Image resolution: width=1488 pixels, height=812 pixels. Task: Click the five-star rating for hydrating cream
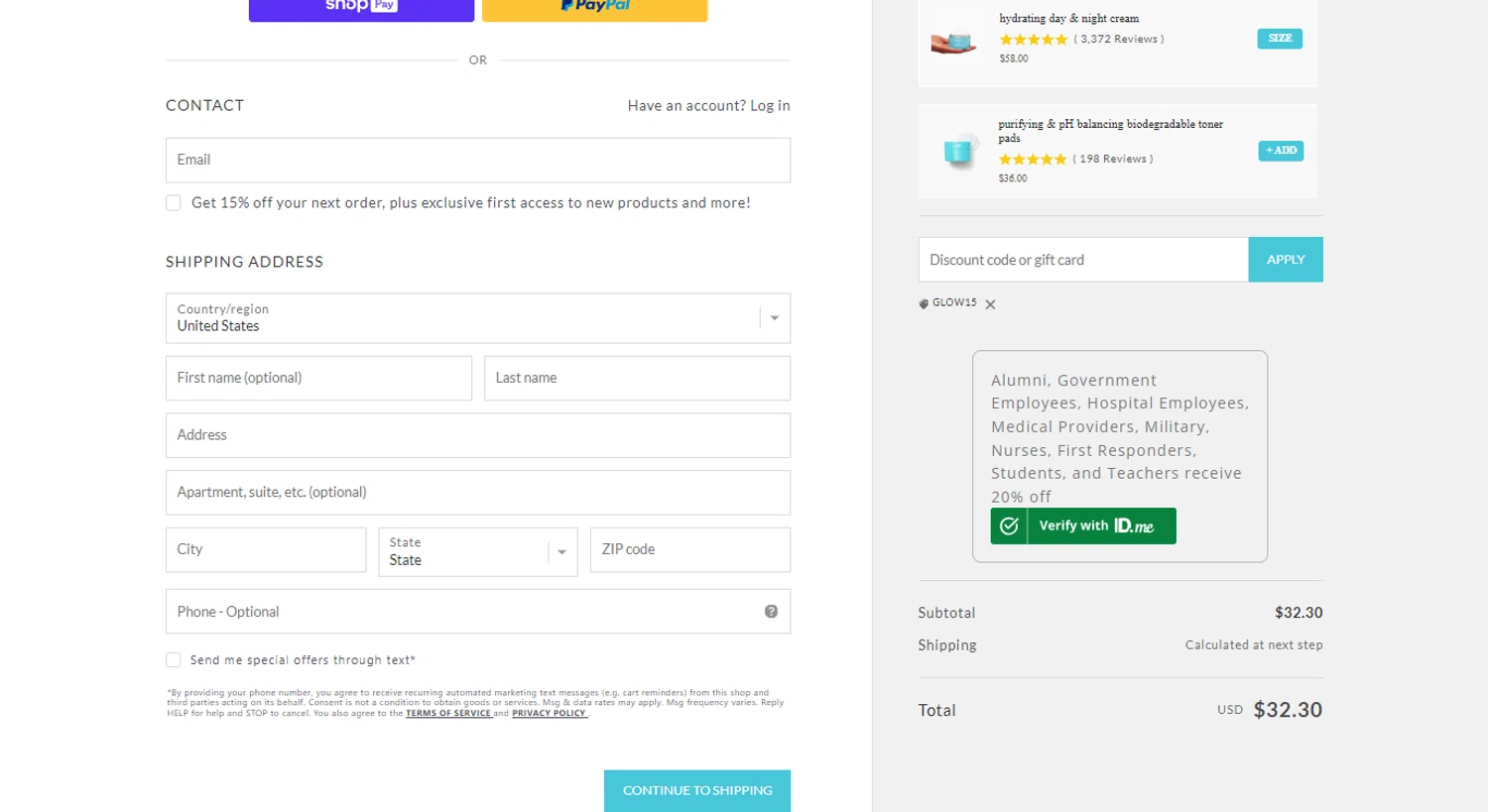pyautogui.click(x=1033, y=40)
